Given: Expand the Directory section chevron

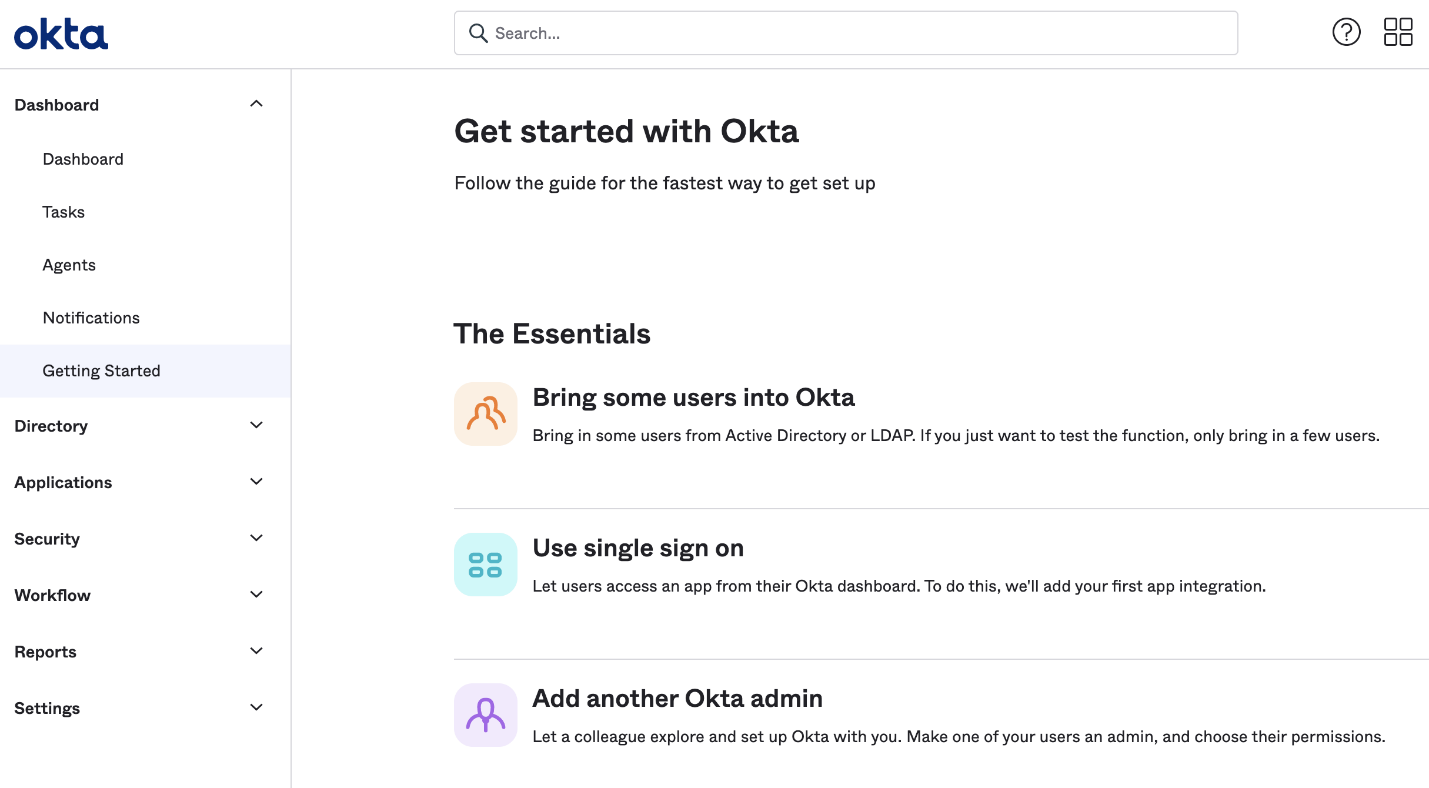Looking at the screenshot, I should click(x=257, y=425).
